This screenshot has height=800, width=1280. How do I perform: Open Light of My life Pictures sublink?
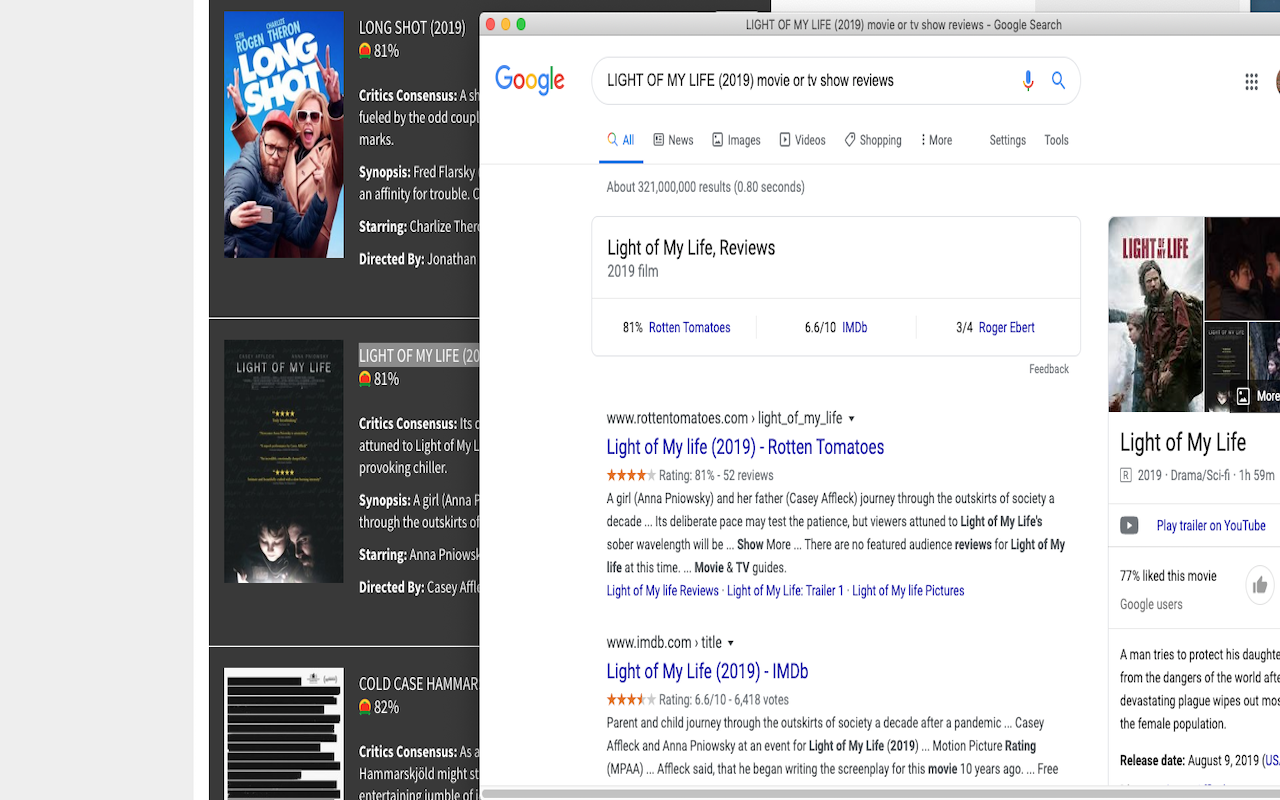tap(908, 591)
